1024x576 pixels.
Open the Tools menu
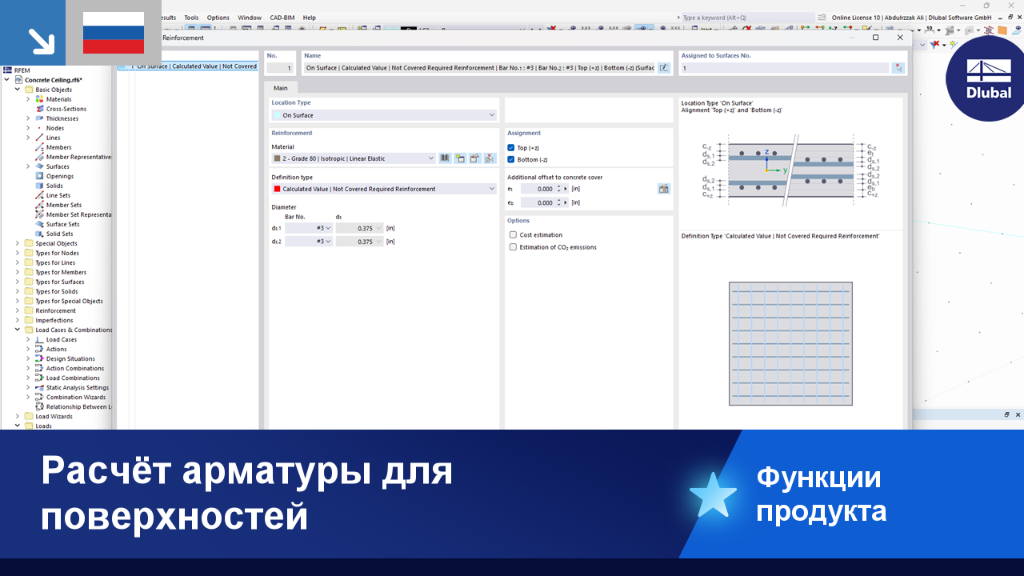click(x=191, y=18)
